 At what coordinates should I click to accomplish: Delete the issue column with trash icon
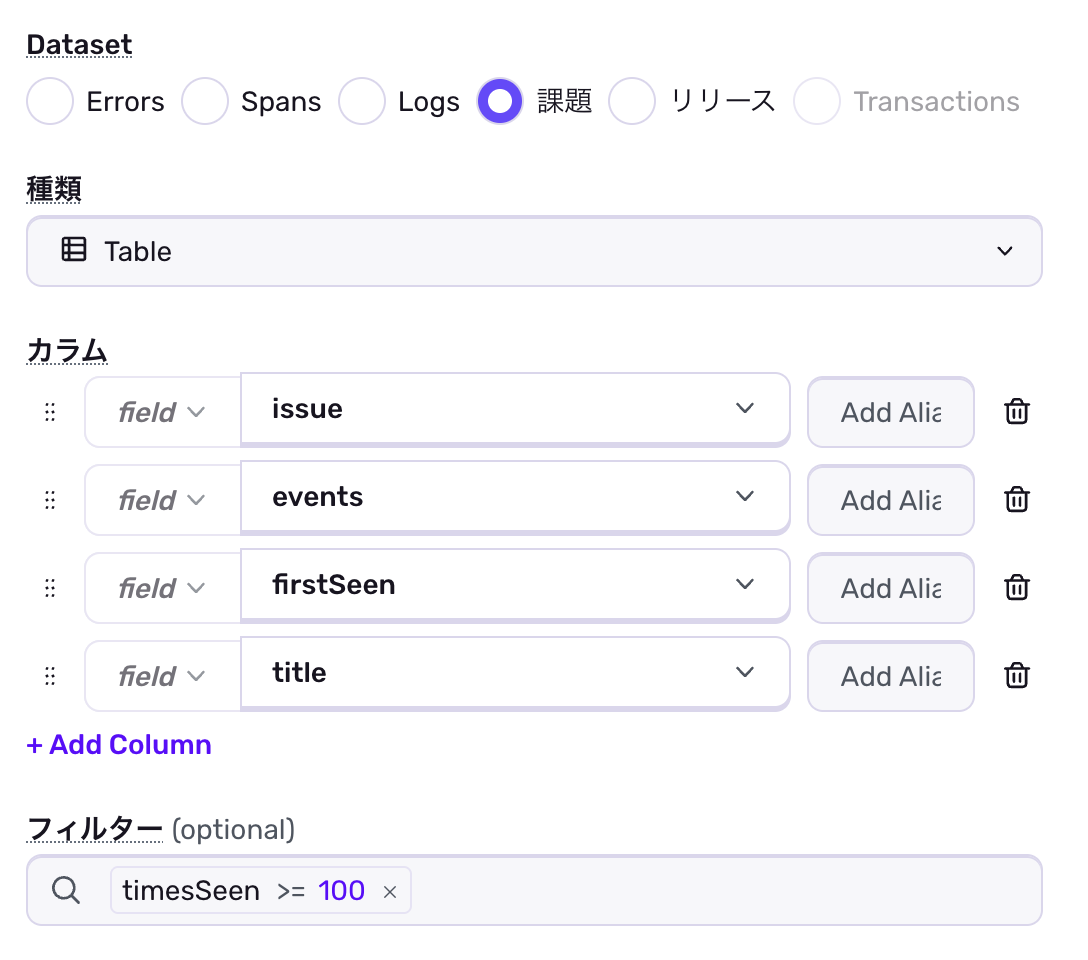pyautogui.click(x=1016, y=411)
